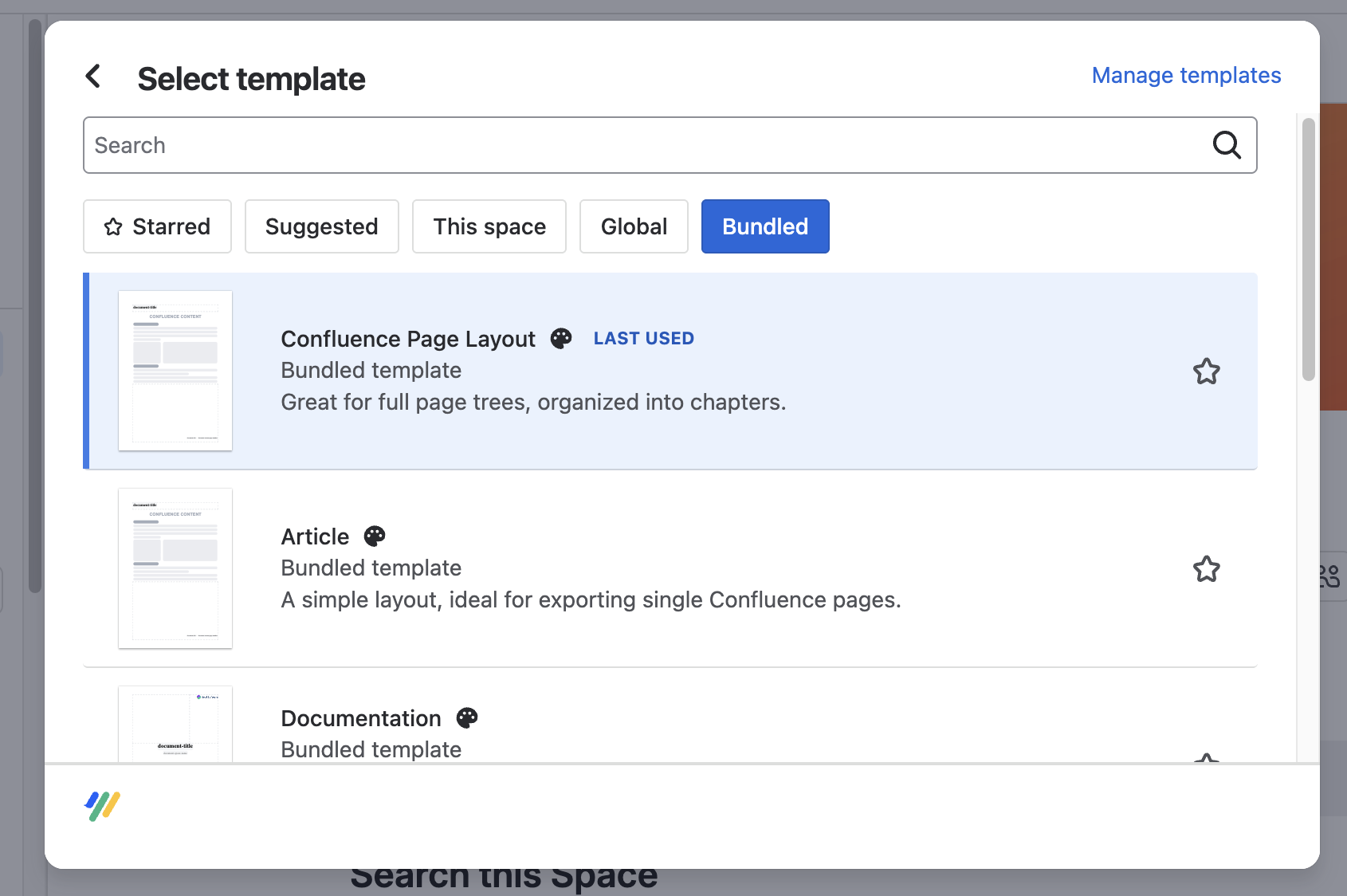The width and height of the screenshot is (1347, 896).
Task: Select the Confluence Page Layout title
Action: coord(408,339)
